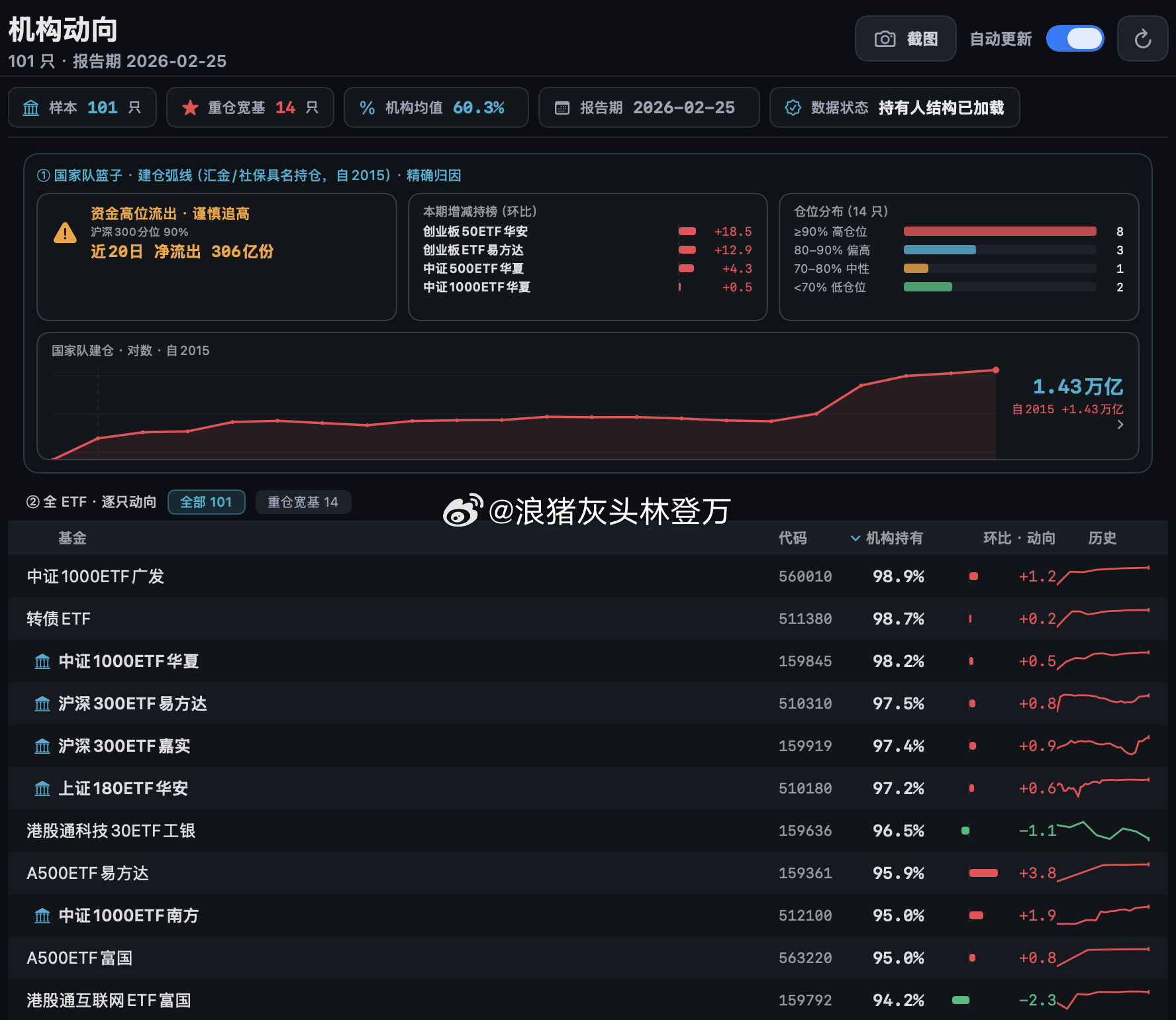Open the 中证1000ETF广发 fund row
Viewport: 1176px width, 1020px height.
tap(588, 576)
